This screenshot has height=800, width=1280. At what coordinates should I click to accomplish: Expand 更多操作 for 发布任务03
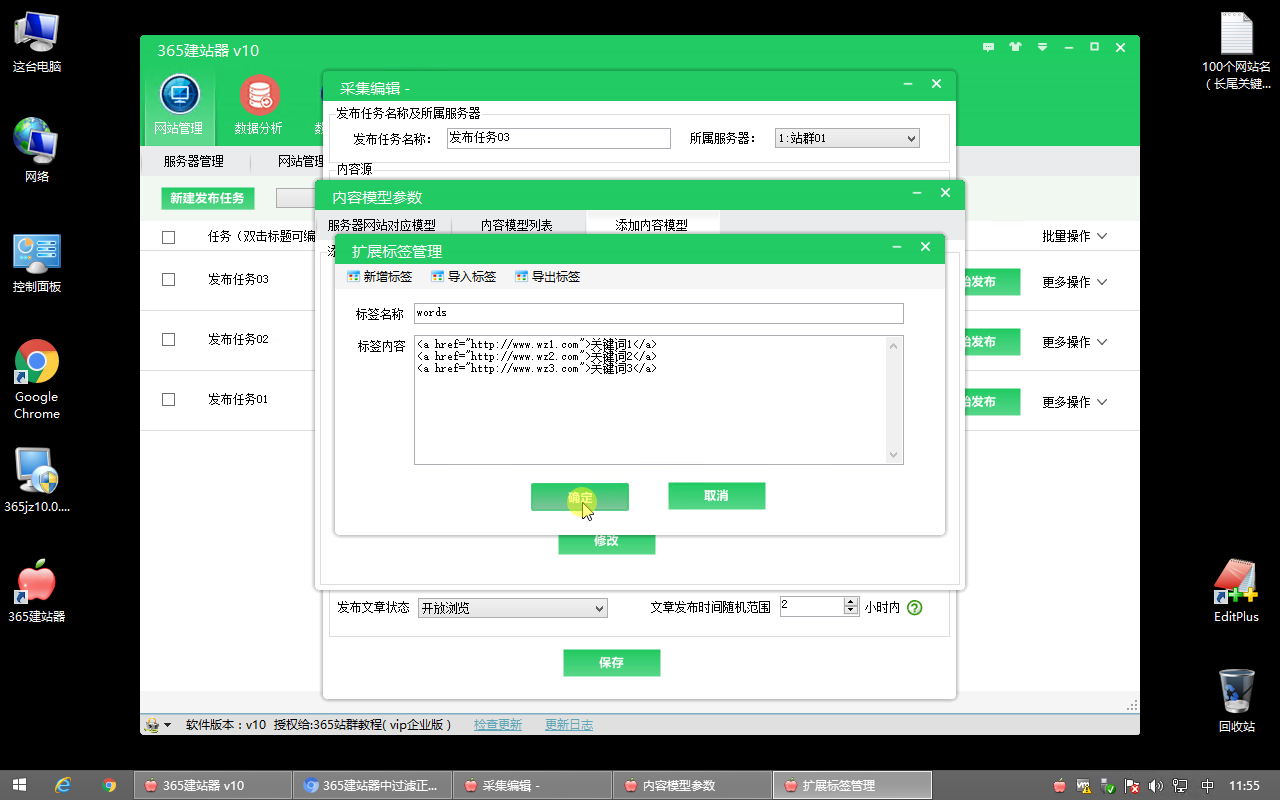[x=1075, y=283]
